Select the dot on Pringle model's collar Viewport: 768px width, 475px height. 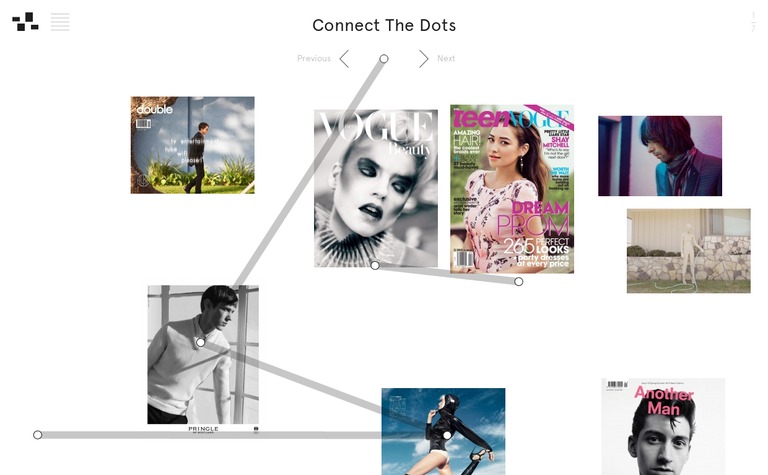pos(200,342)
